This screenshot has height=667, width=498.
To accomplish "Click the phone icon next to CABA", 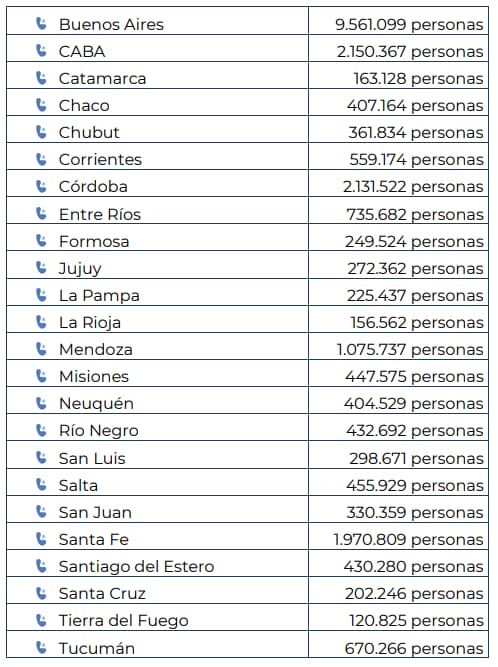I will pos(41,51).
